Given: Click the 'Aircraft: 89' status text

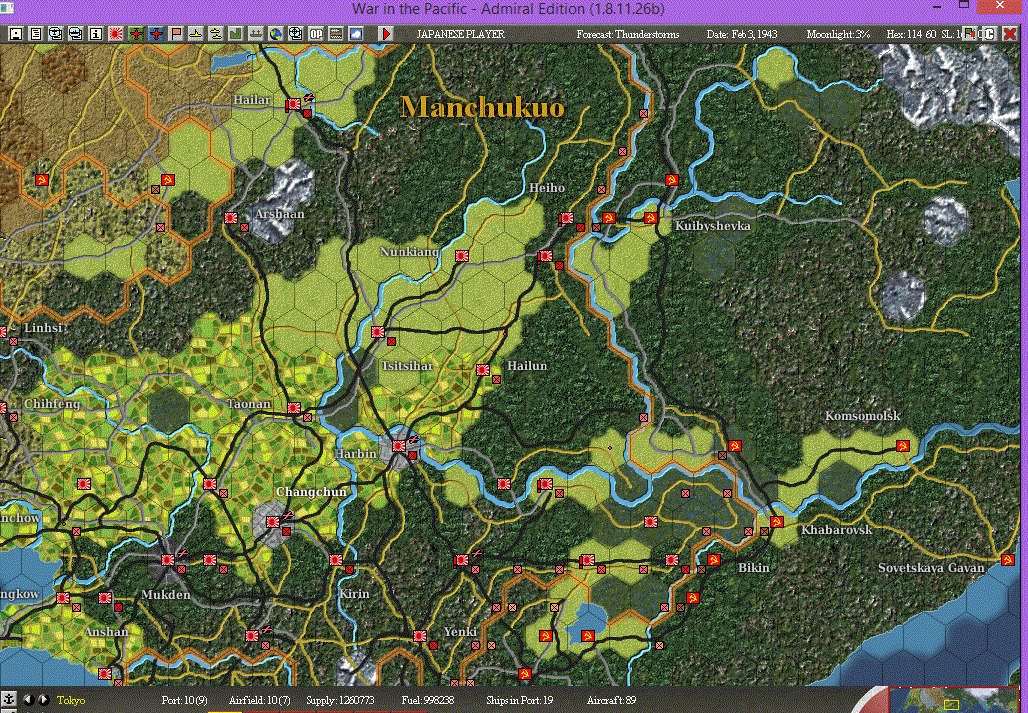Looking at the screenshot, I should [611, 701].
